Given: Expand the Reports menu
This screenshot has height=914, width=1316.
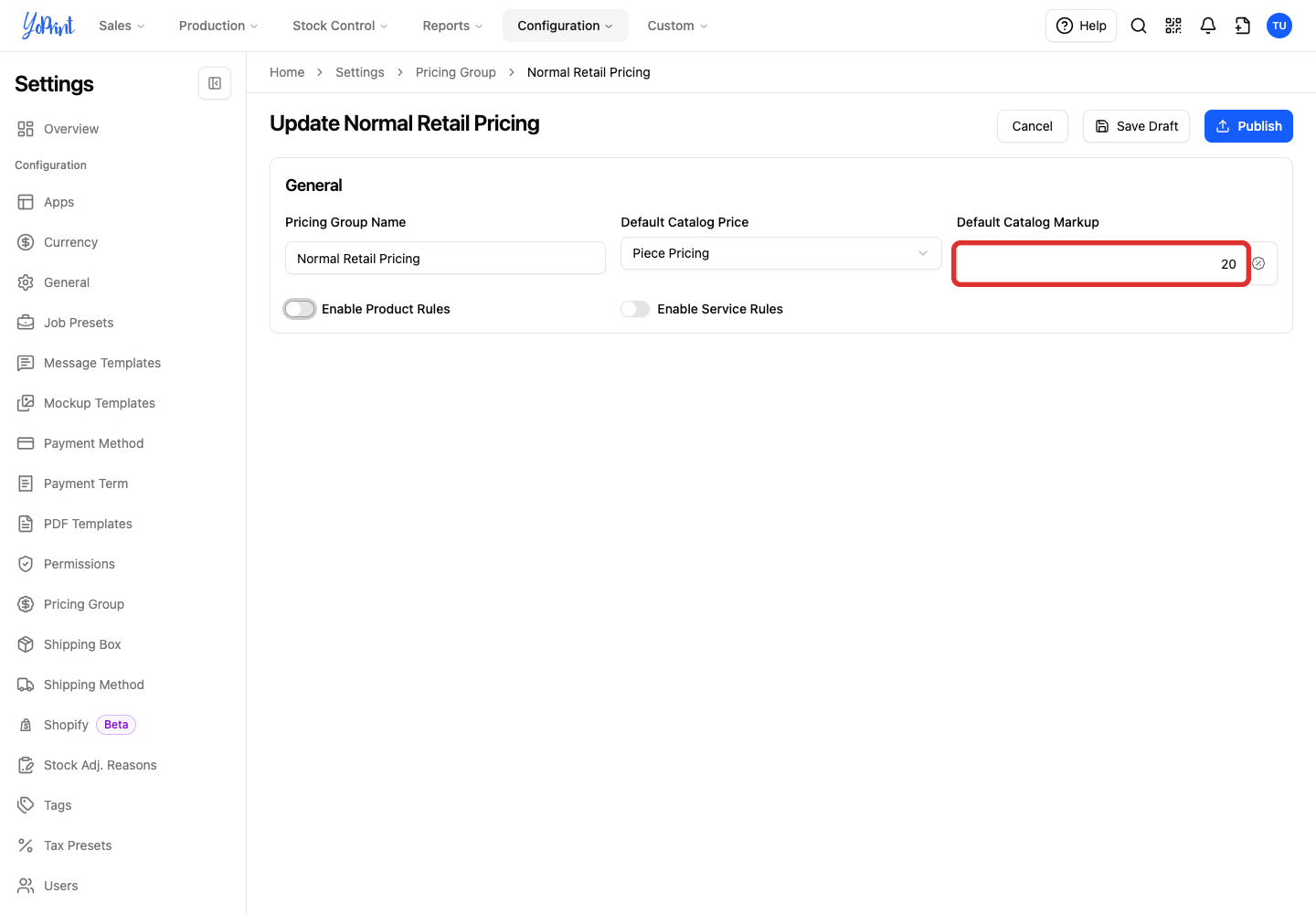Looking at the screenshot, I should tap(452, 26).
